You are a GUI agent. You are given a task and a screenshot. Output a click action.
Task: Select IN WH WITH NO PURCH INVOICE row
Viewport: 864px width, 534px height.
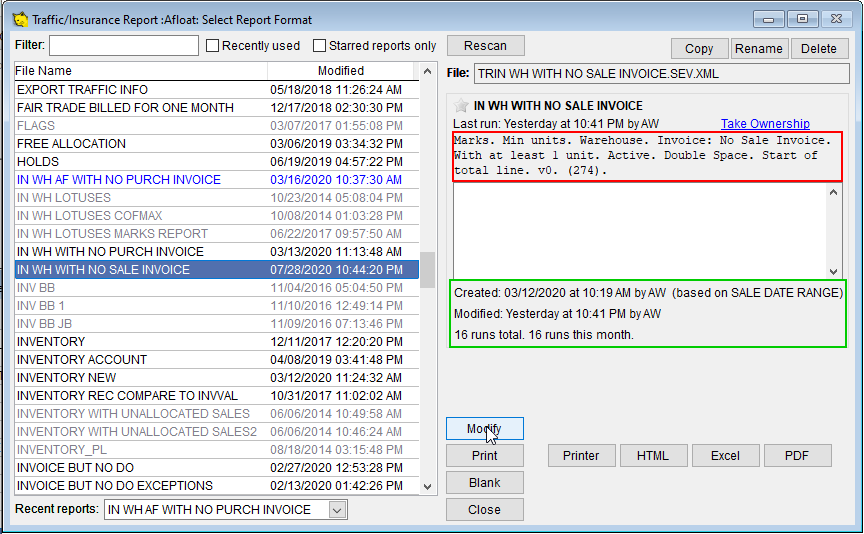(x=217, y=251)
